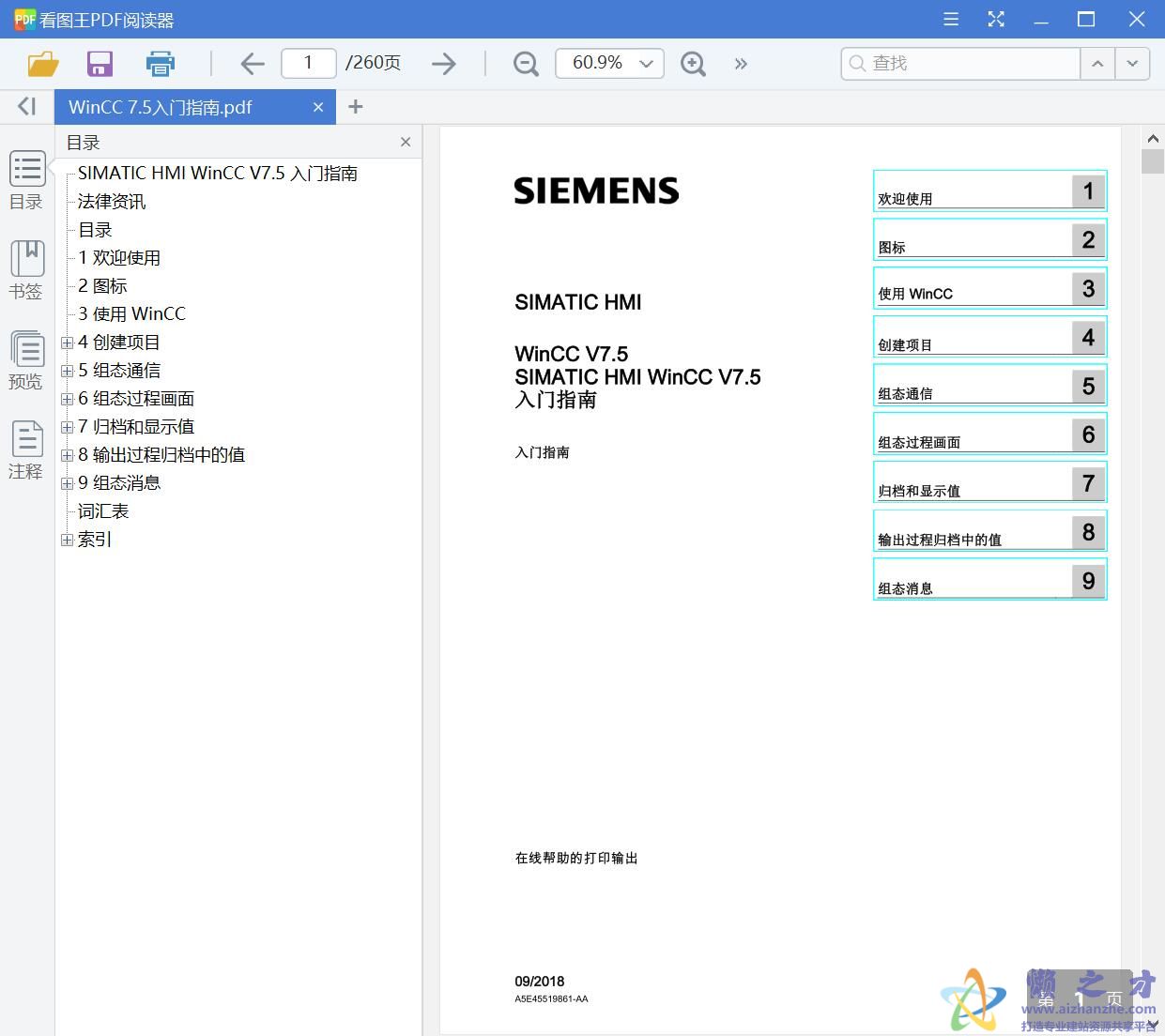Image resolution: width=1165 pixels, height=1036 pixels.
Task: Expand the 索引 tree node
Action: click(67, 540)
